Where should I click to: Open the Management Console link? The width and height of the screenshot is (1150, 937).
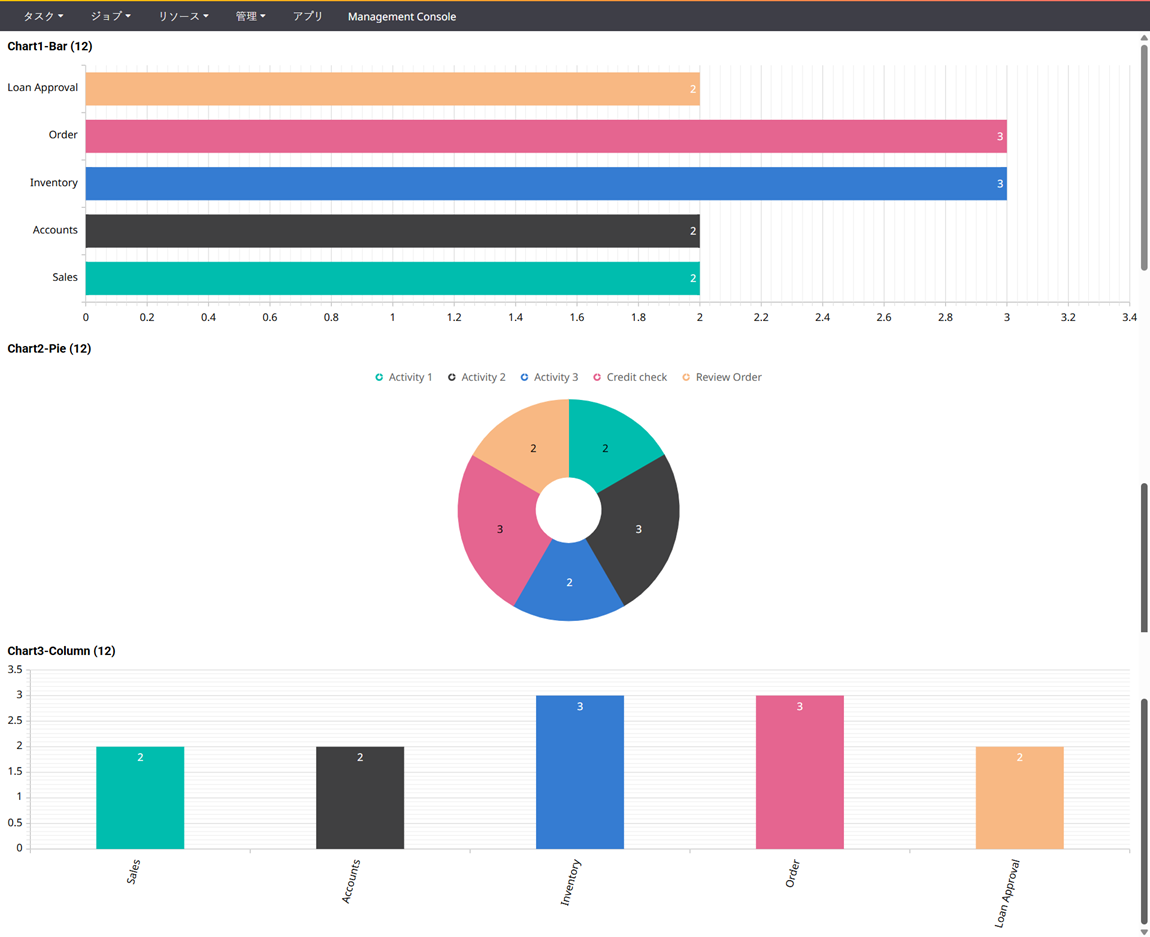(402, 17)
